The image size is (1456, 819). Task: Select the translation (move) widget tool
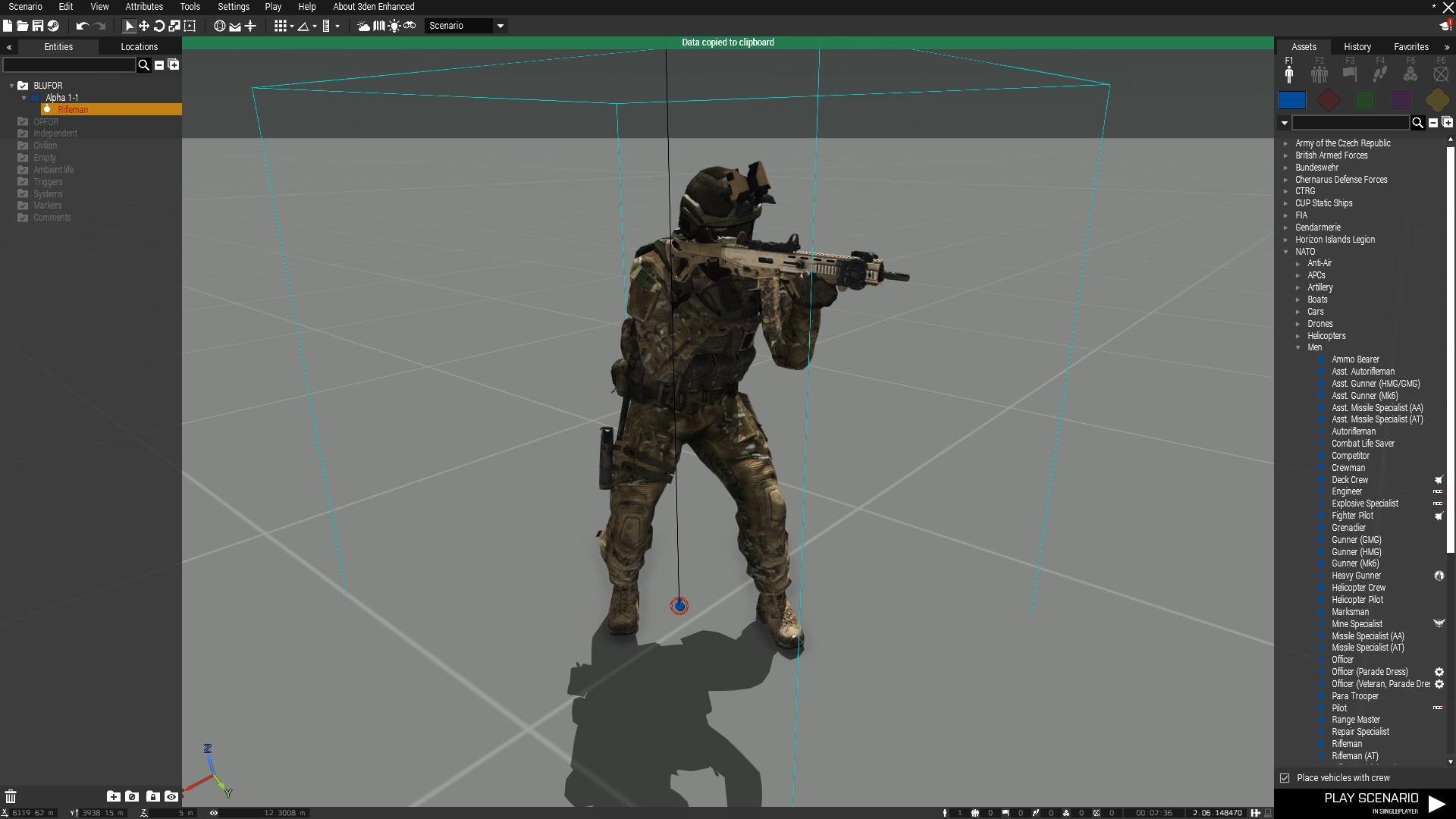143,26
